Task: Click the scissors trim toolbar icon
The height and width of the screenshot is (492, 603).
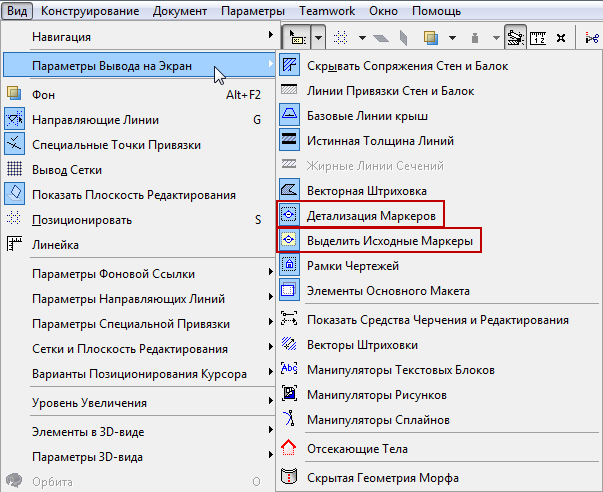Action: pyautogui.click(x=592, y=38)
